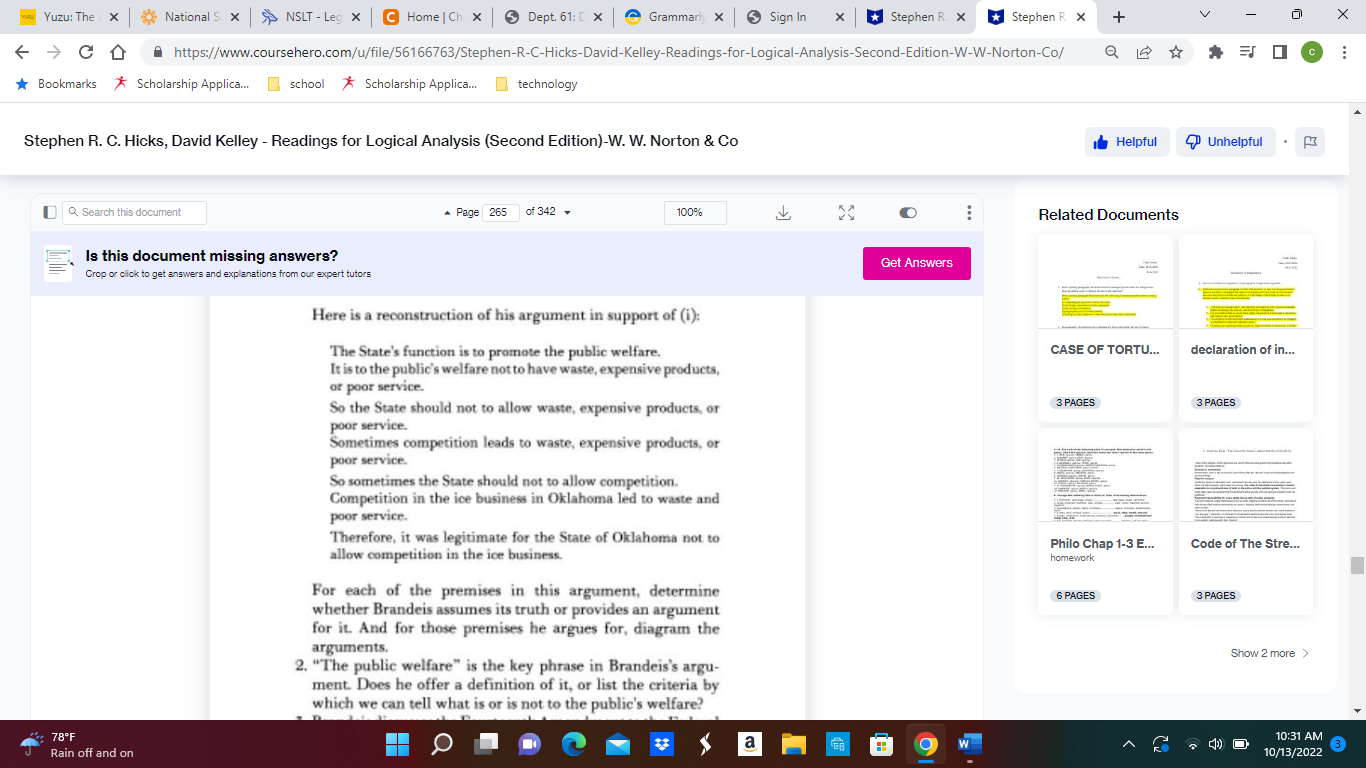This screenshot has width=1366, height=768.
Task: Enter fullscreen reading mode
Action: click(x=846, y=212)
